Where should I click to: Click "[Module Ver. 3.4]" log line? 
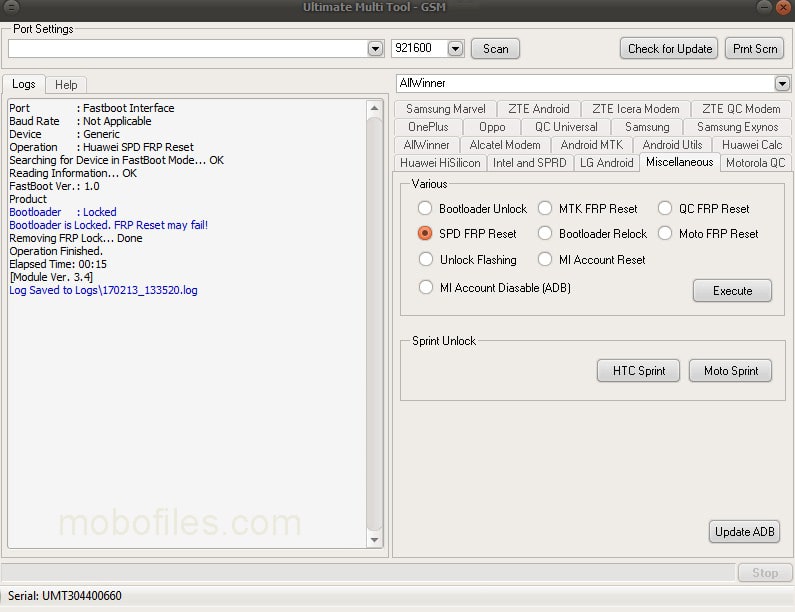pos(51,277)
